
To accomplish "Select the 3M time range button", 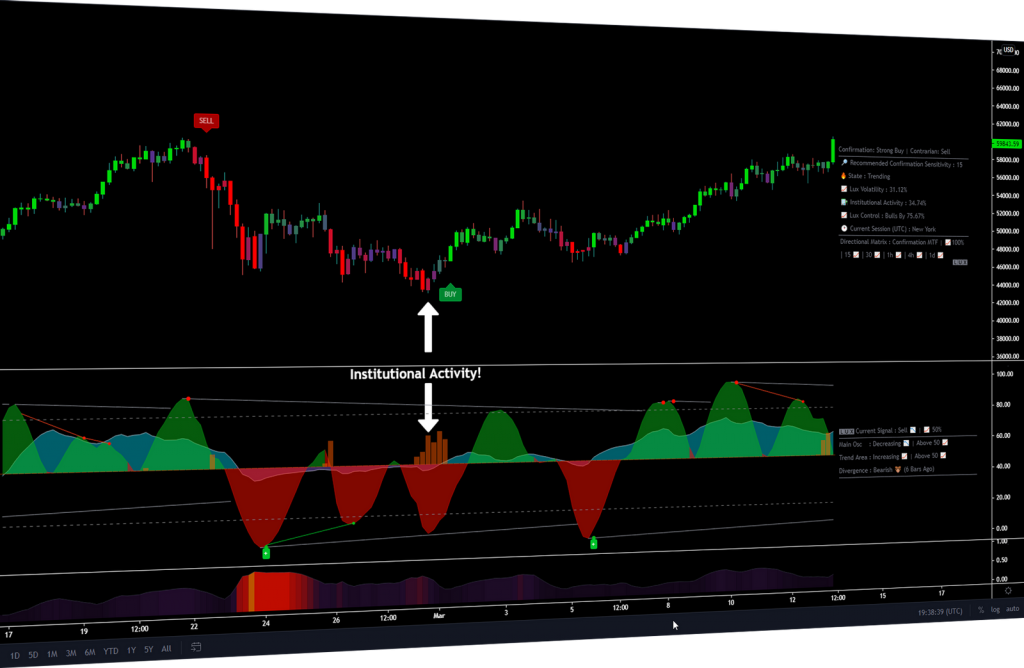I will point(71,654).
